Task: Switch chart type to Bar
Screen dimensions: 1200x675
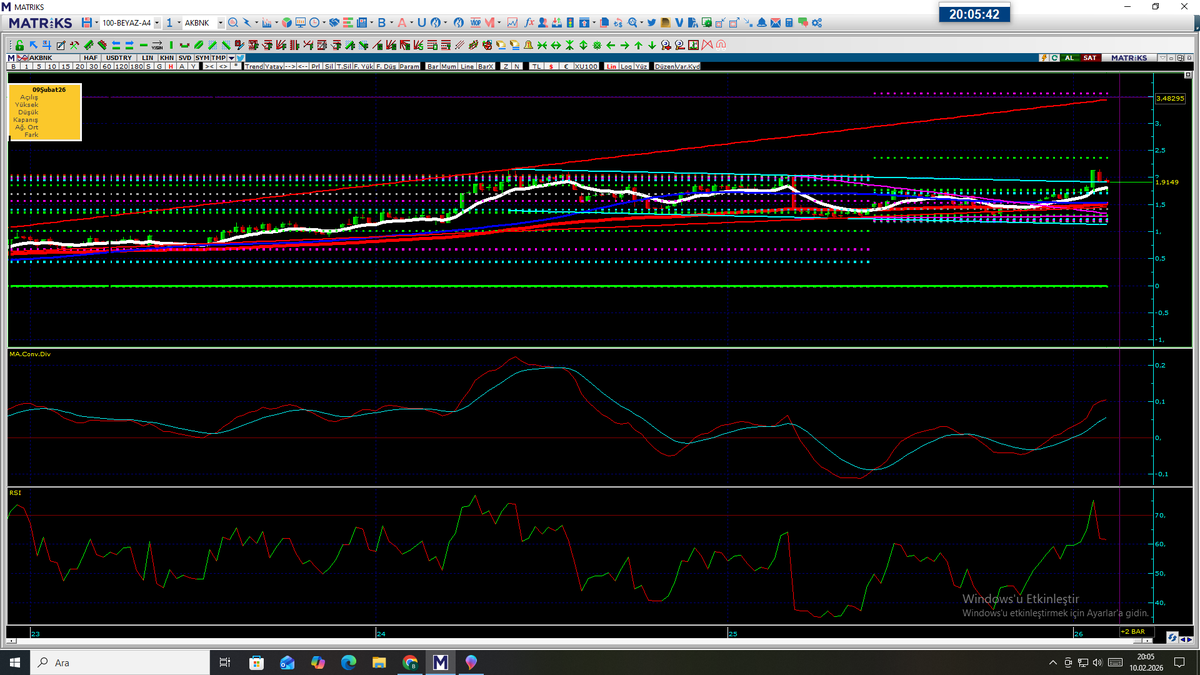Action: tap(433, 66)
